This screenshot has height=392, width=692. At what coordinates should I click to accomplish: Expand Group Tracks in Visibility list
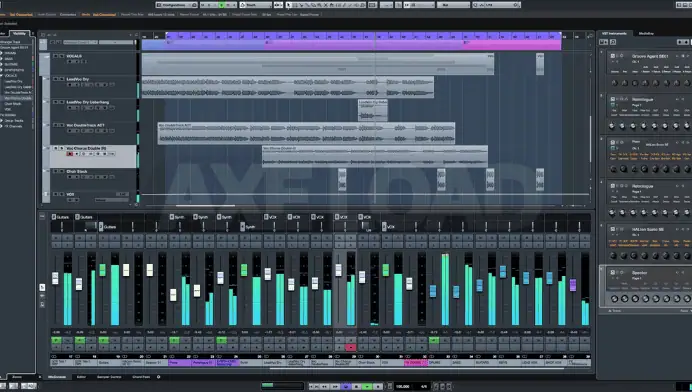[x=2, y=121]
